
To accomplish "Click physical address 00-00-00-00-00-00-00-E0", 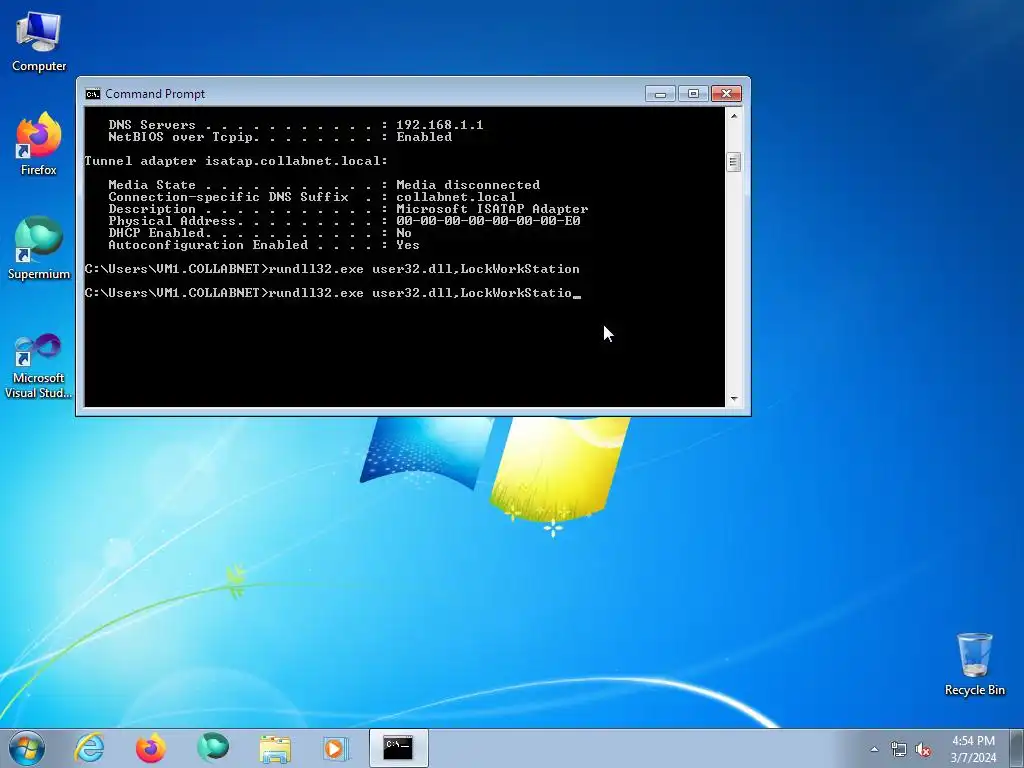I will tap(488, 221).
